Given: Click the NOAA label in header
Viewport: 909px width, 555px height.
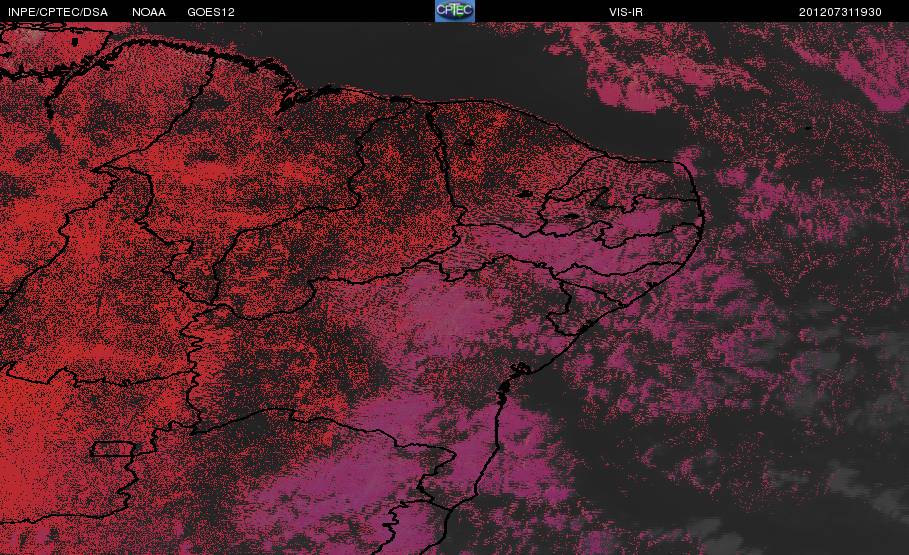Looking at the screenshot, I should click(x=149, y=12).
